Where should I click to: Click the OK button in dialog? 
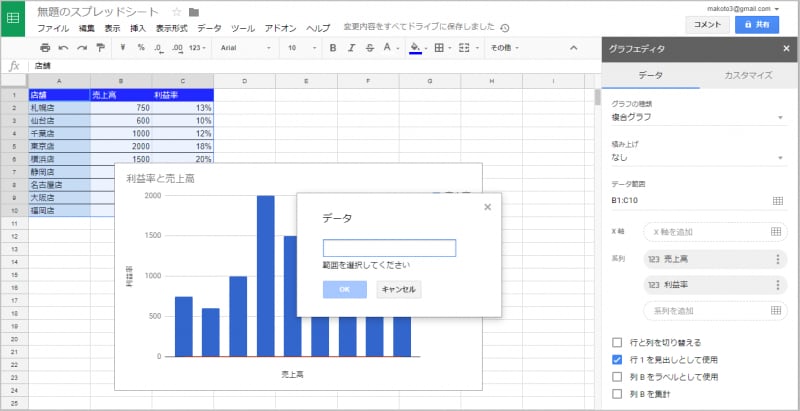pos(344,290)
